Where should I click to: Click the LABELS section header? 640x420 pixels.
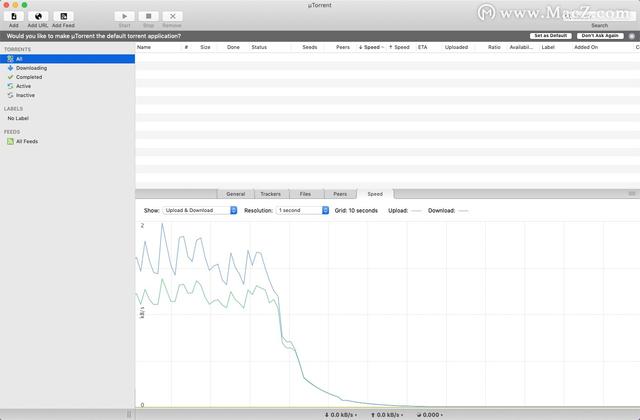point(13,109)
